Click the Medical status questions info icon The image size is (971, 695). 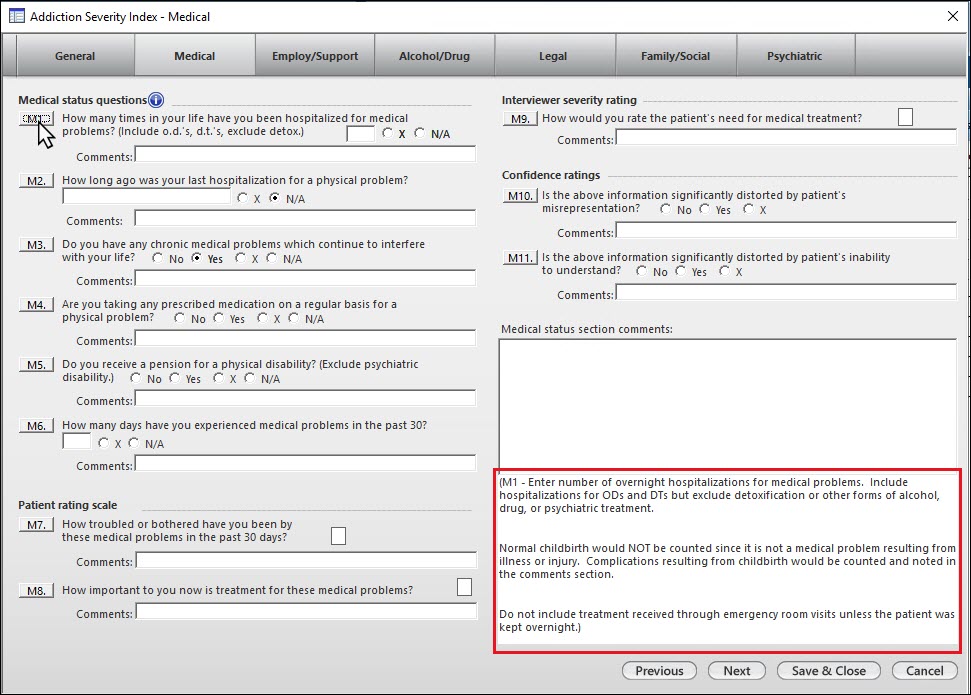156,100
